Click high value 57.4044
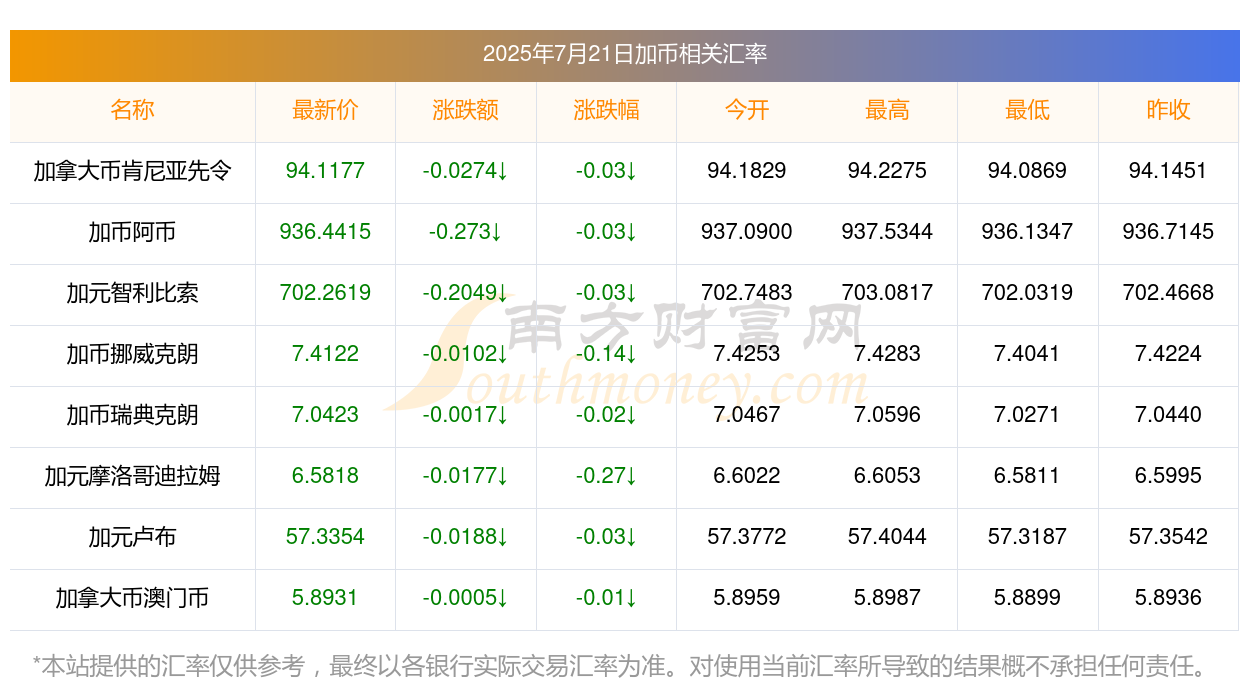1250x698 pixels. pos(887,537)
